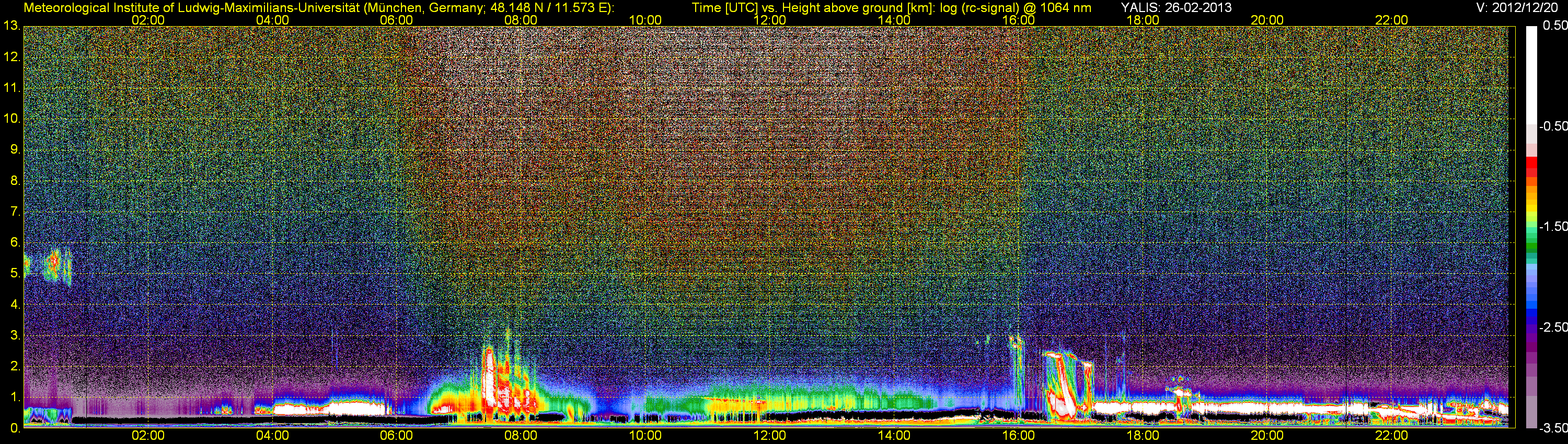Click the 02:00 label on the top time axis
1568x444 pixels.
point(148,20)
